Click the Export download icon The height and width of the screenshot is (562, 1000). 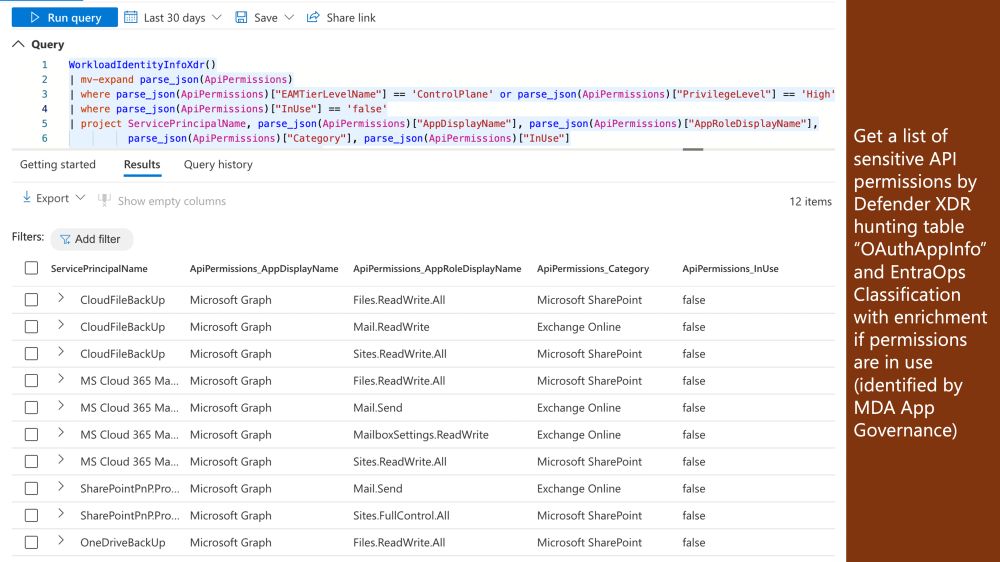pyautogui.click(x=27, y=198)
